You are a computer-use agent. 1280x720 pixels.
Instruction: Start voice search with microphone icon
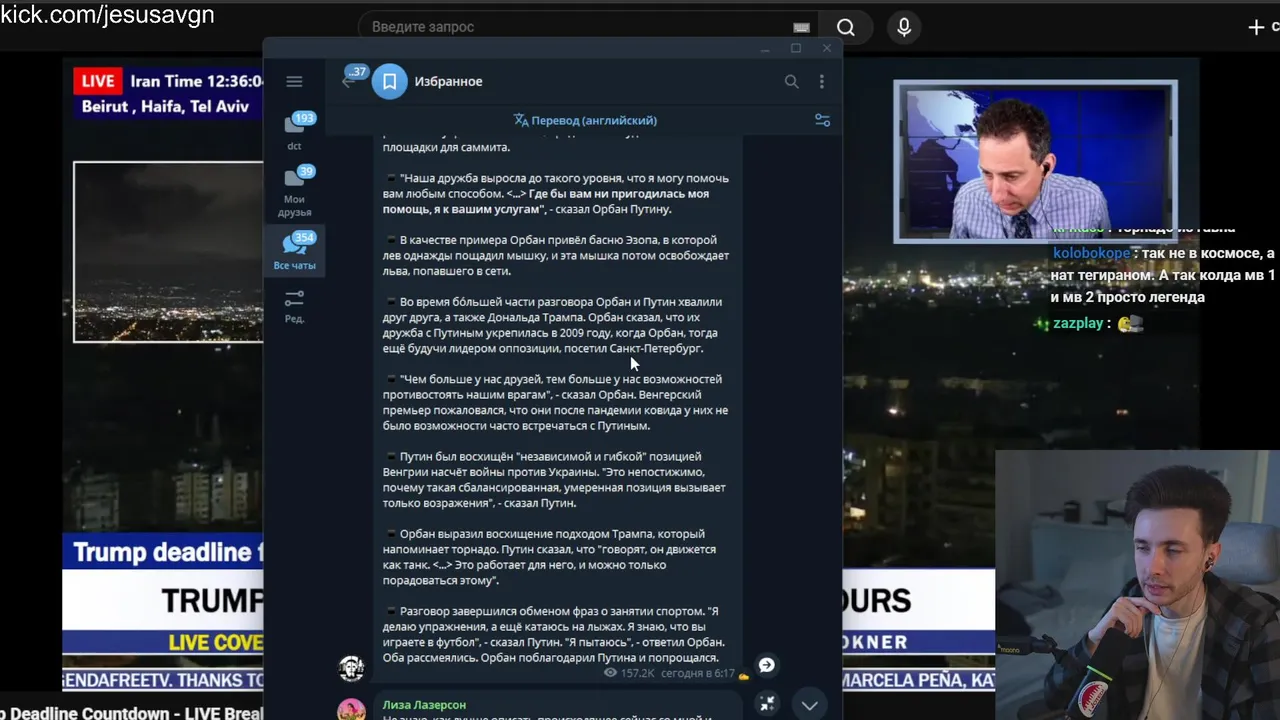pyautogui.click(x=904, y=27)
